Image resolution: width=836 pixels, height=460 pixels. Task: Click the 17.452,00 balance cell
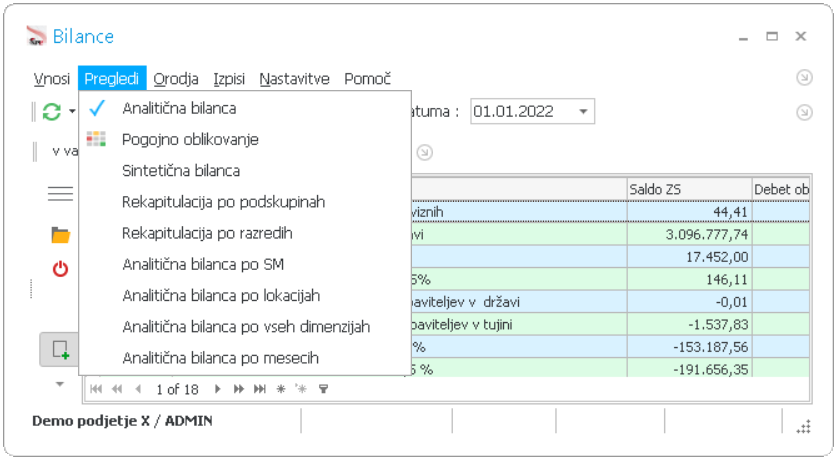(689, 257)
